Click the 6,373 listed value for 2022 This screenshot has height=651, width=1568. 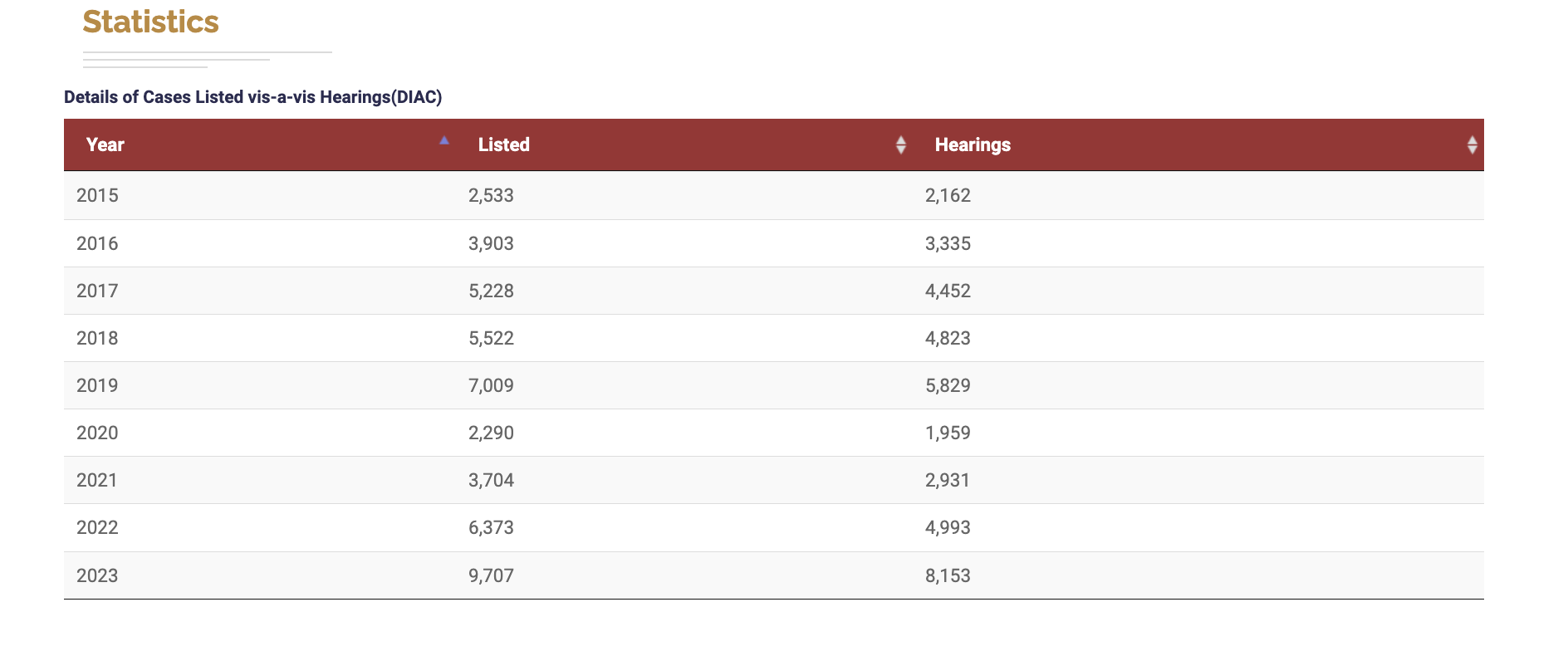(x=491, y=528)
